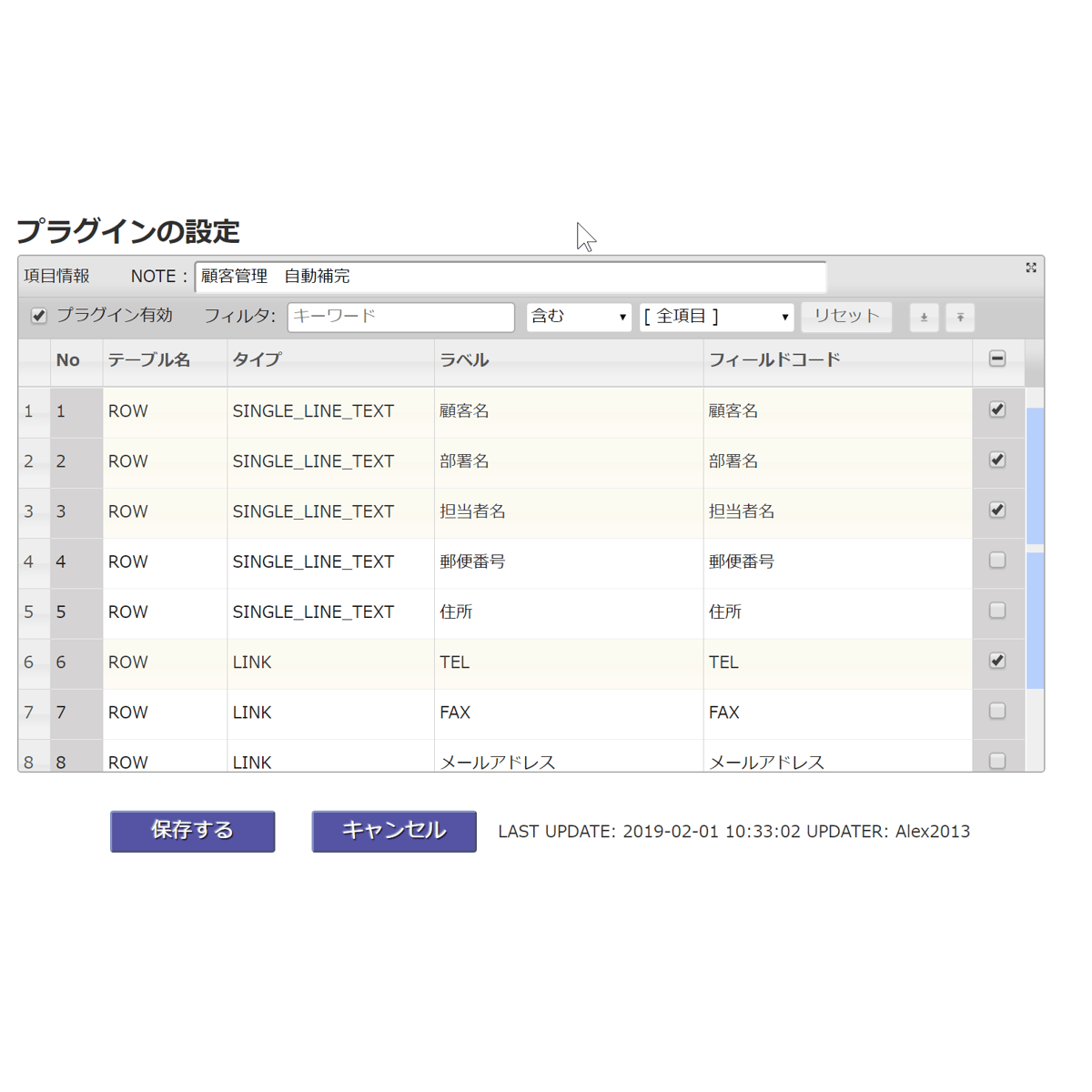Open the 含む filter condition dropdown
This screenshot has width=1092, height=1092.
pyautogui.click(x=579, y=317)
